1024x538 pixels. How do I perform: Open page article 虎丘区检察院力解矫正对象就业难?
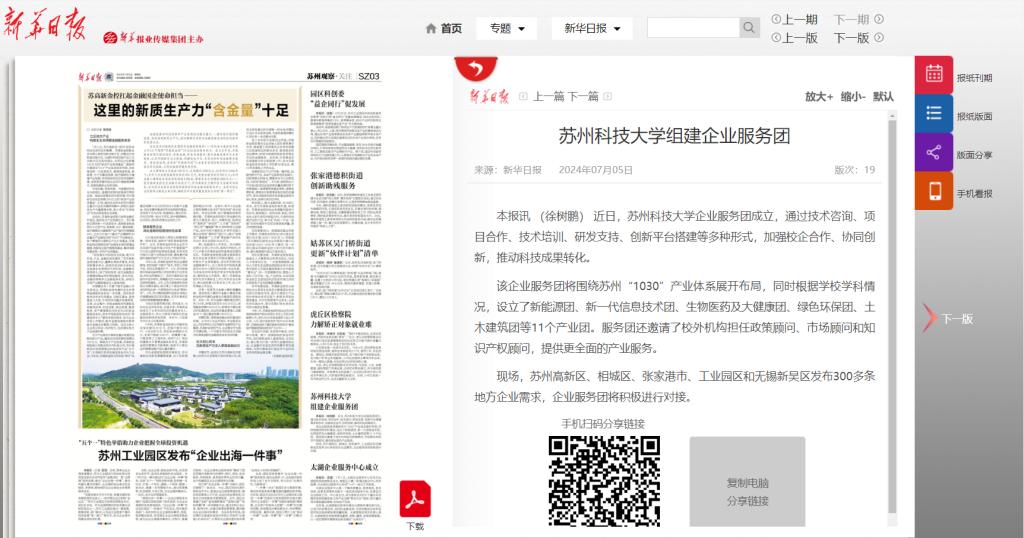341,319
